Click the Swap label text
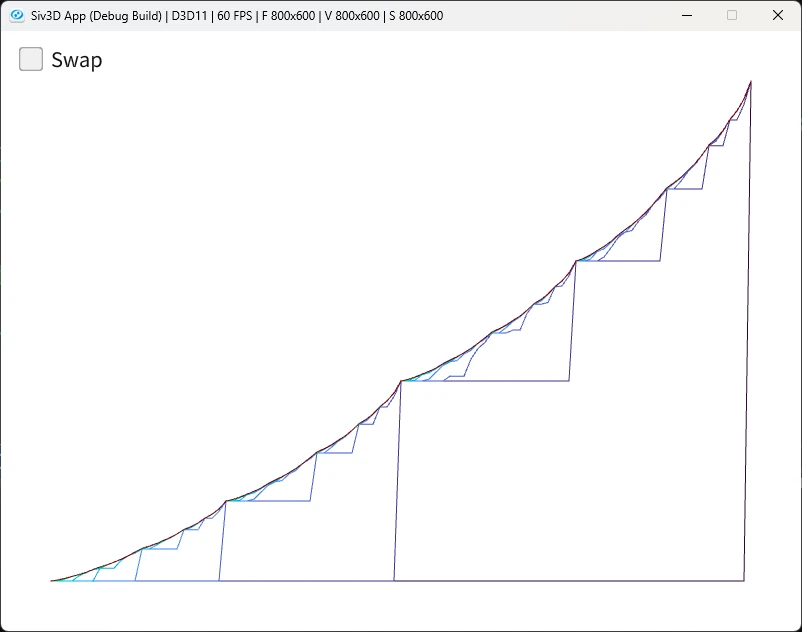The width and height of the screenshot is (802, 632). point(77,60)
